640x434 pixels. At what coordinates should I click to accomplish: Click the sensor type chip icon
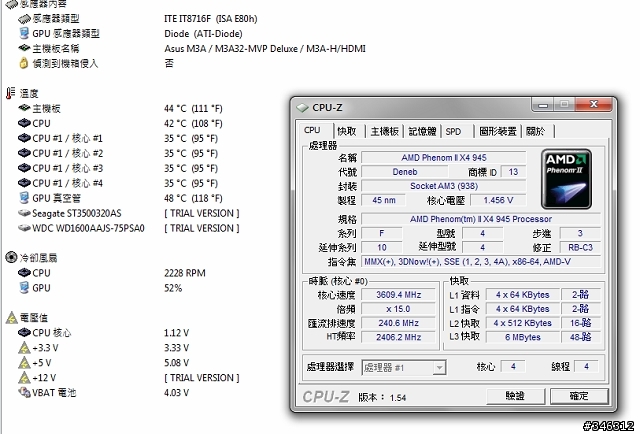[24, 19]
